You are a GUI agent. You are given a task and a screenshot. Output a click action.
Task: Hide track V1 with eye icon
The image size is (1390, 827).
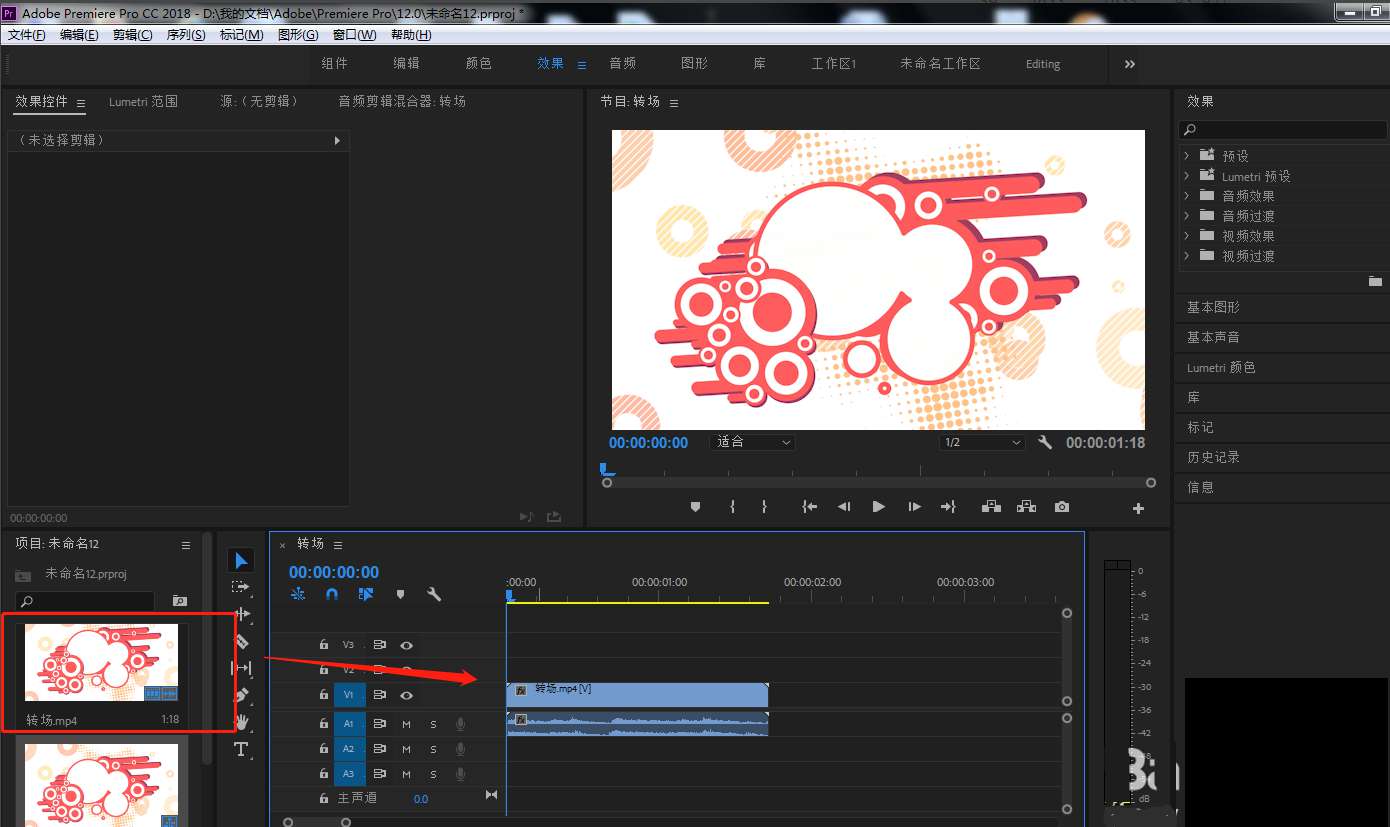pos(406,695)
